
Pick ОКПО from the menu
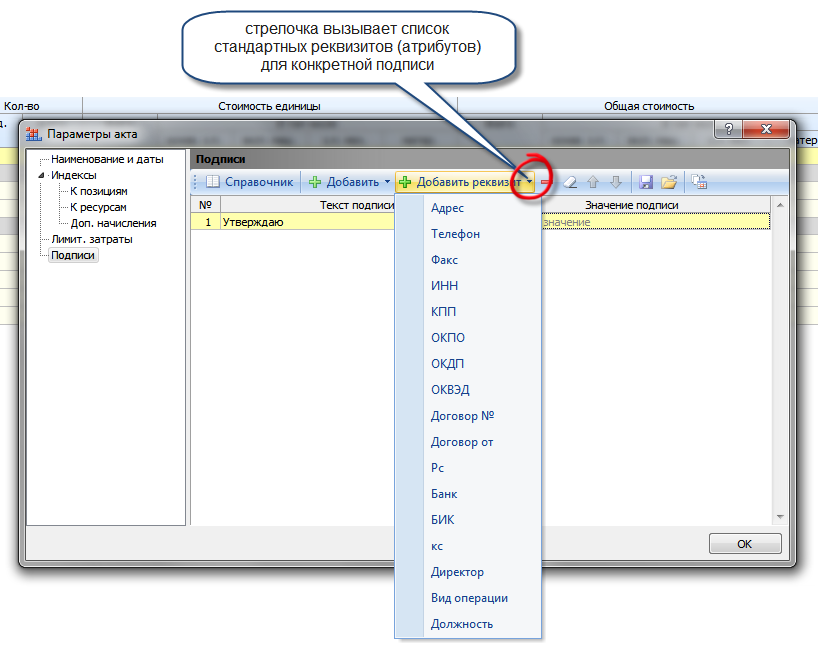click(x=448, y=338)
